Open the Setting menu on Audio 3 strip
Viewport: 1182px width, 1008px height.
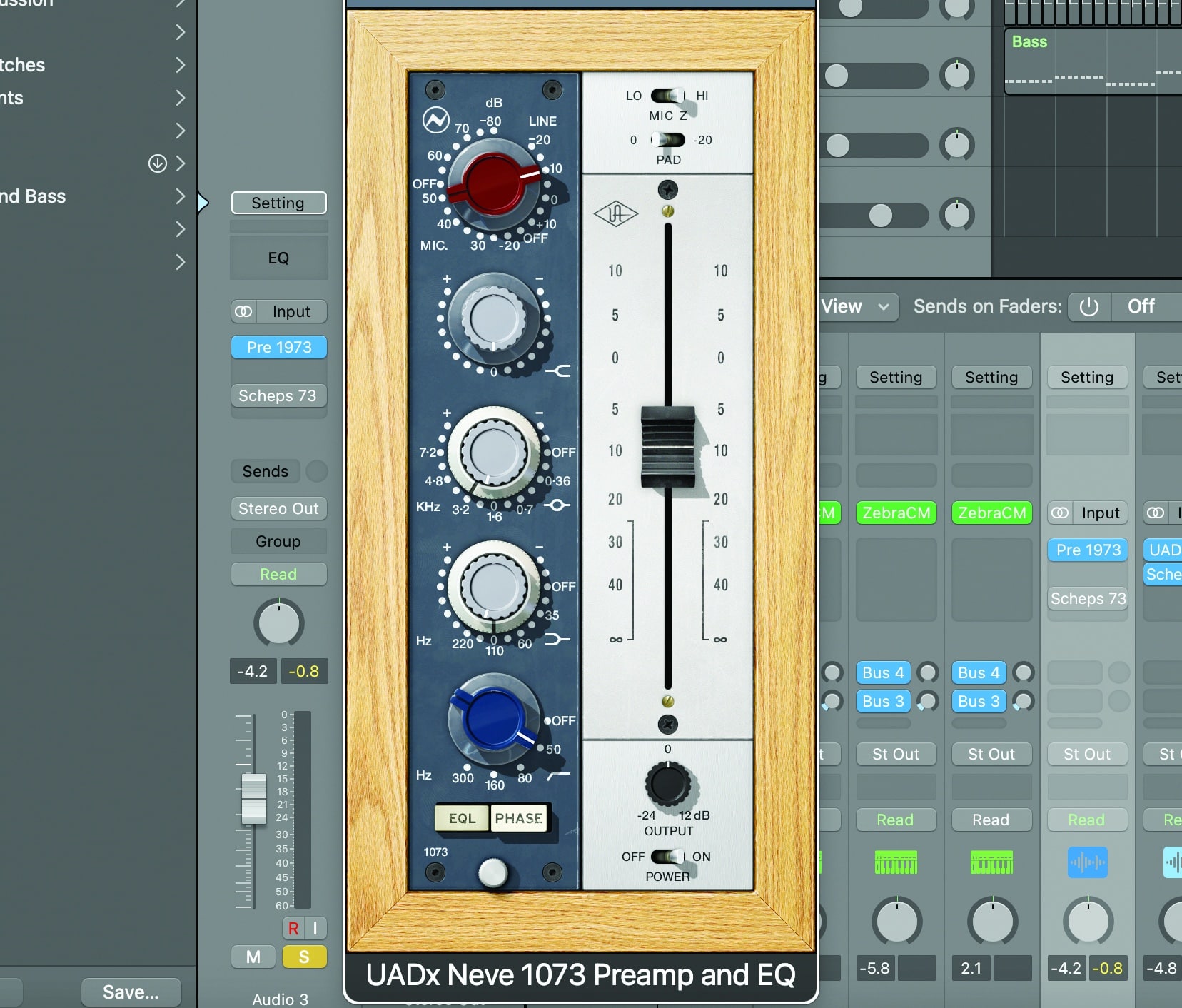click(x=278, y=203)
